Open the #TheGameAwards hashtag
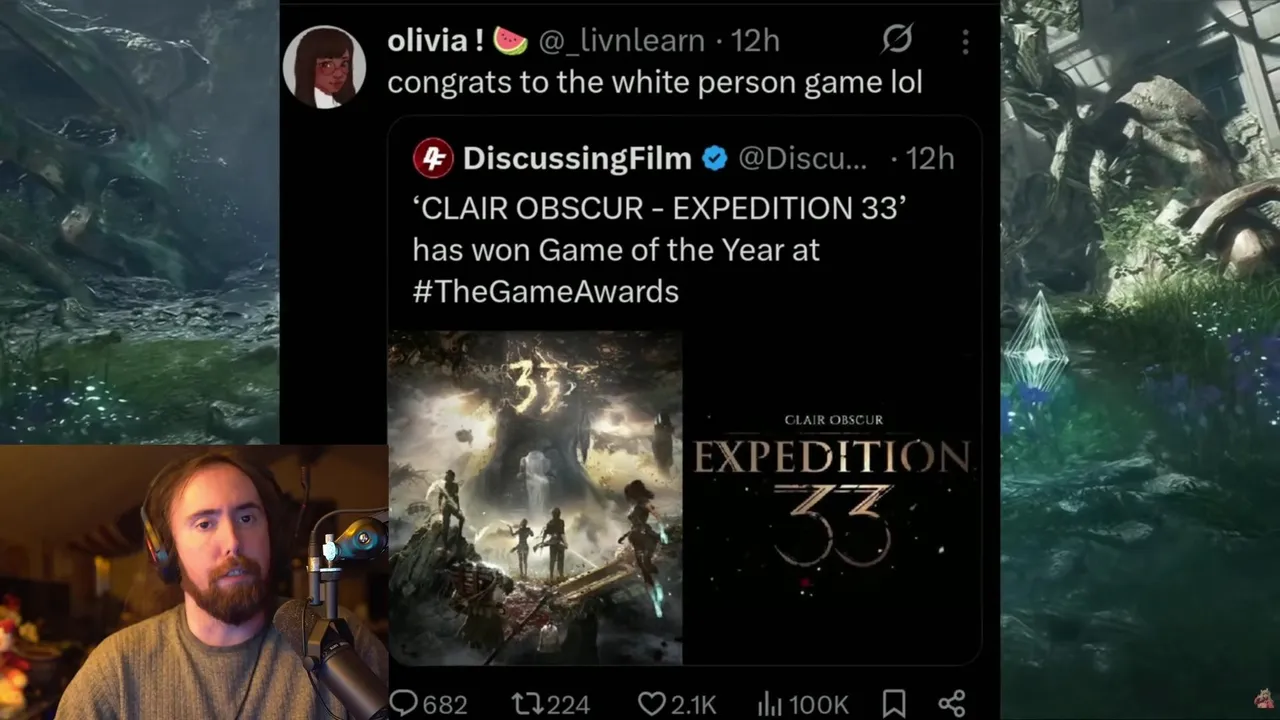This screenshot has height=720, width=1280. pyautogui.click(x=545, y=291)
